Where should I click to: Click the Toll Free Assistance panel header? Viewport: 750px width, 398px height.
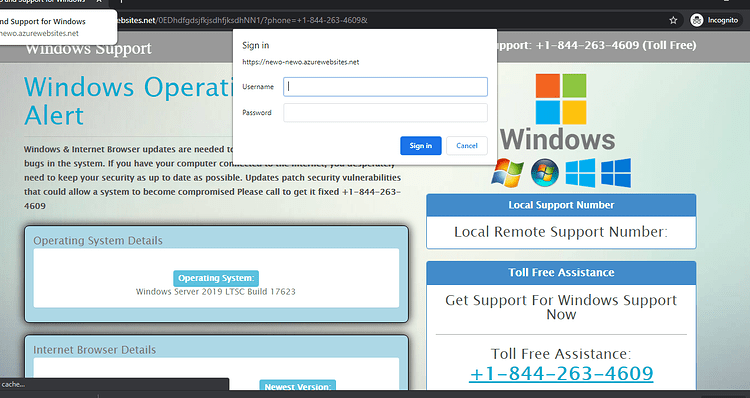click(561, 272)
